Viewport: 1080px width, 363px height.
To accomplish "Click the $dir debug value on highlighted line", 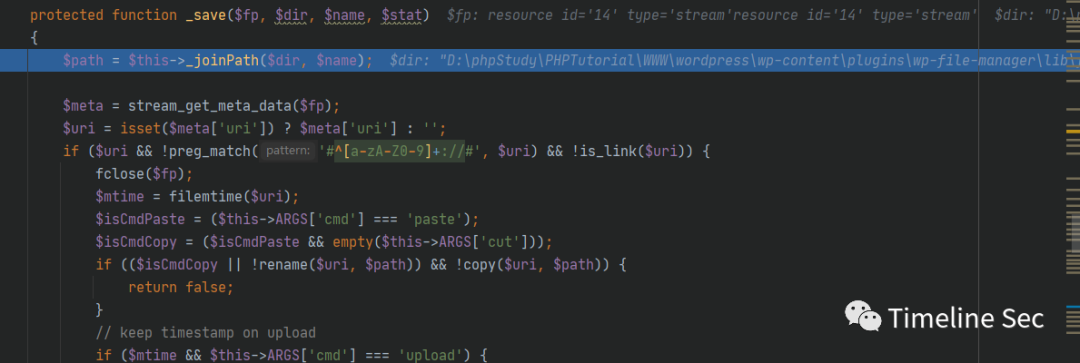I will 733,61.
